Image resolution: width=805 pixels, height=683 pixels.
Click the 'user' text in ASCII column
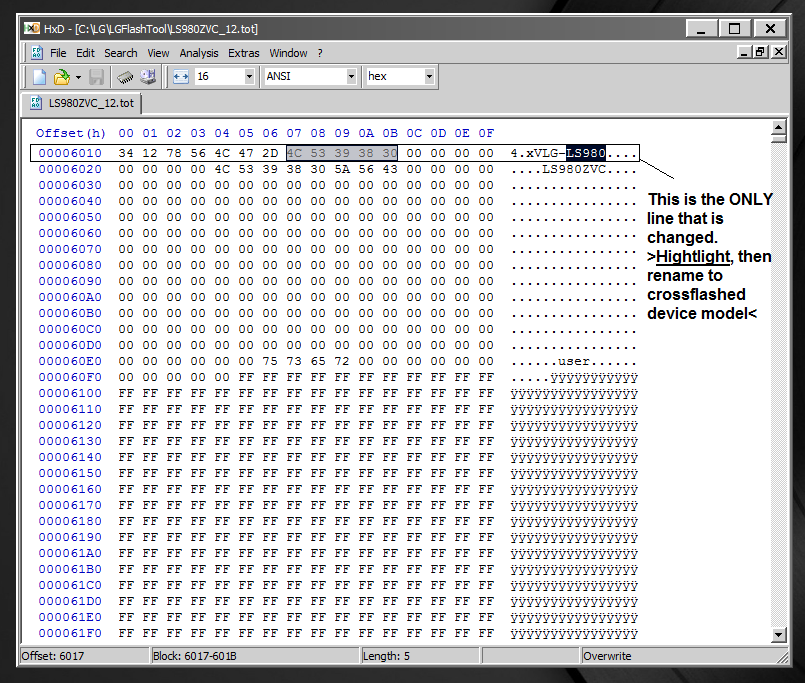click(574, 361)
